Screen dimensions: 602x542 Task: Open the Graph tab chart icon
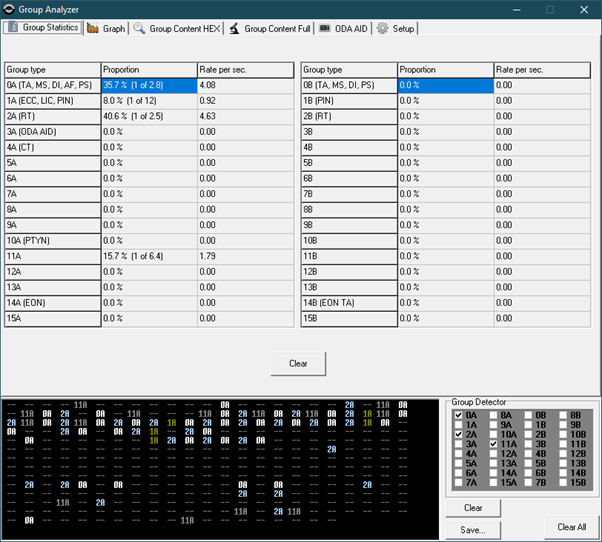tap(92, 29)
